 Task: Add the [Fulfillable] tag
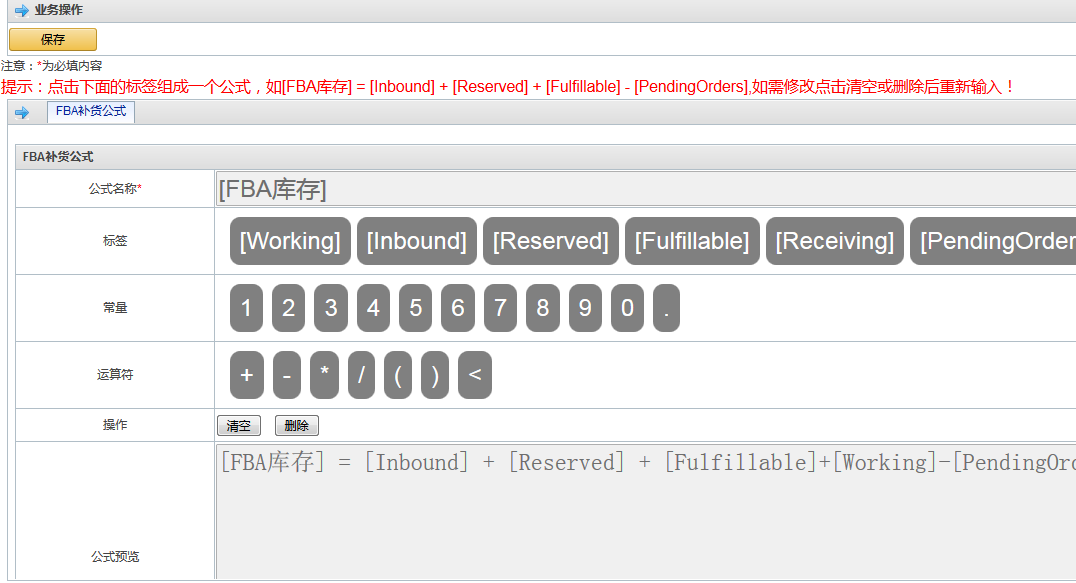pyautogui.click(x=692, y=241)
